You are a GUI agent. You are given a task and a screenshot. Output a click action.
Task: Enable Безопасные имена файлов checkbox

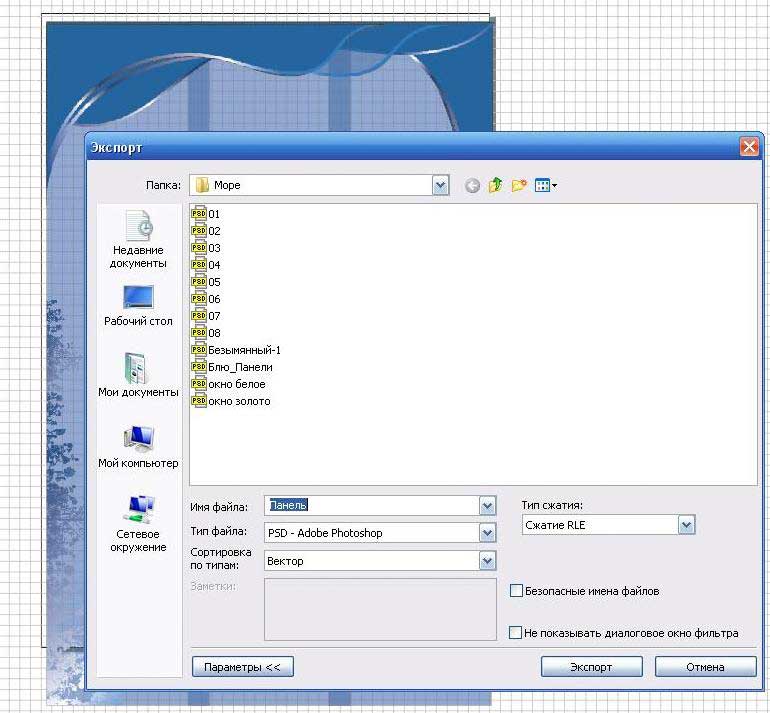(x=516, y=591)
